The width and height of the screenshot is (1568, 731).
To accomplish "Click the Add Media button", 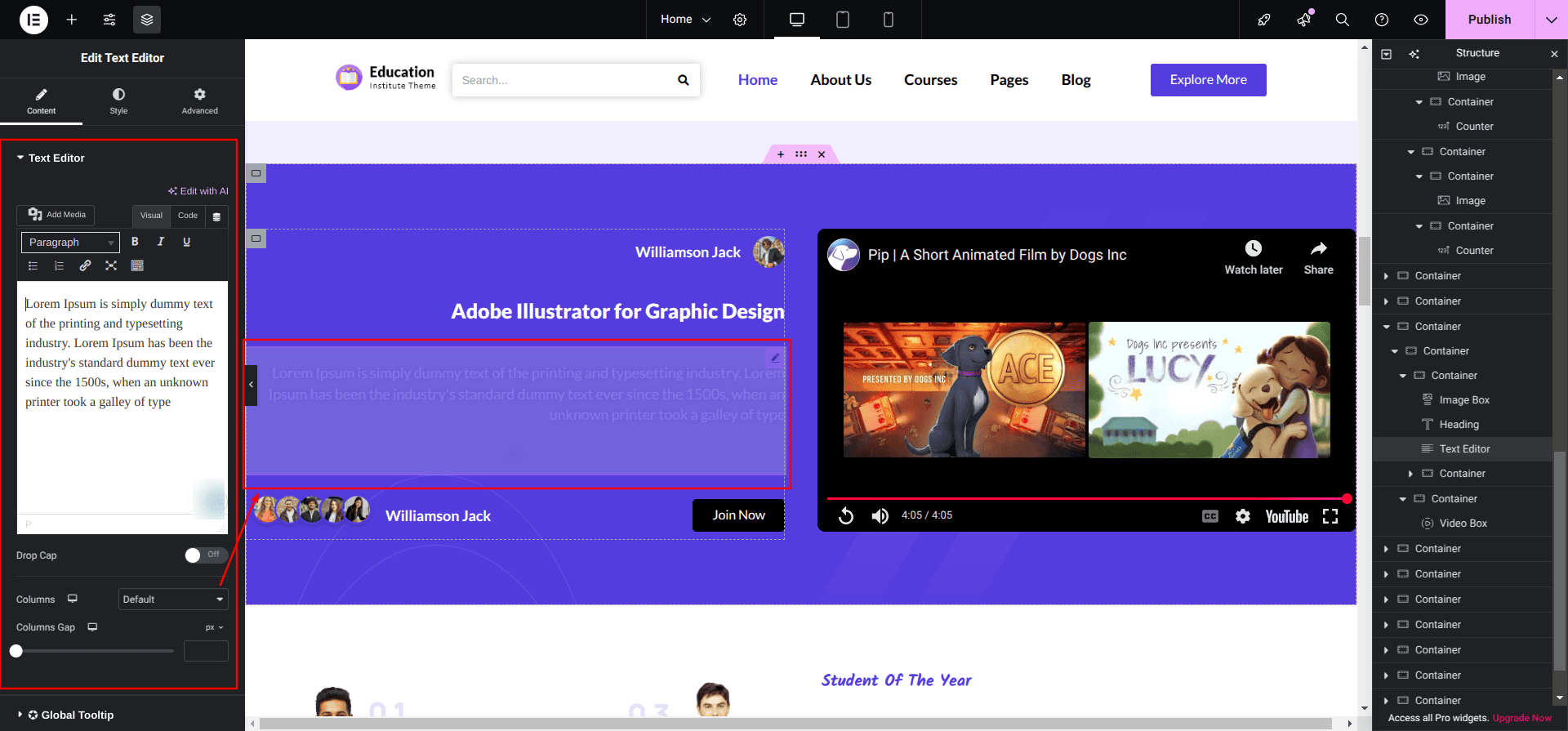I will (x=56, y=215).
